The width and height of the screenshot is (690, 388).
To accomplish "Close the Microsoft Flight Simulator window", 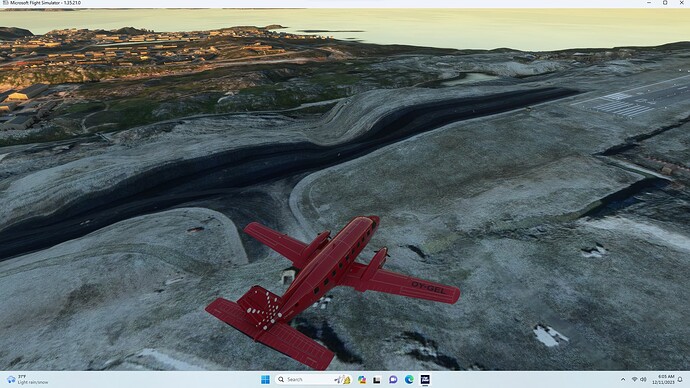I will (x=681, y=3).
